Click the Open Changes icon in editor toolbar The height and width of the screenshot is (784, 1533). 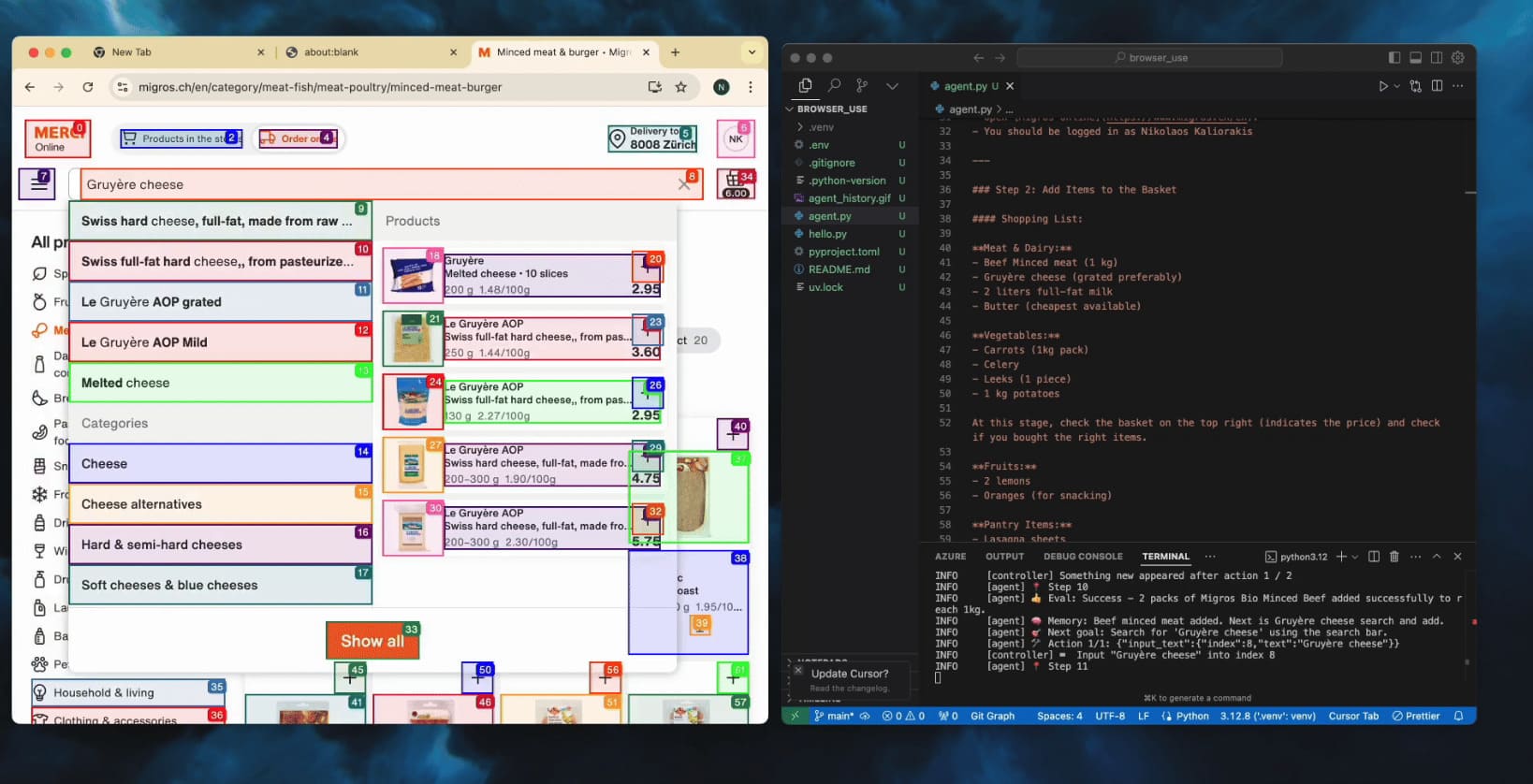tap(1415, 86)
